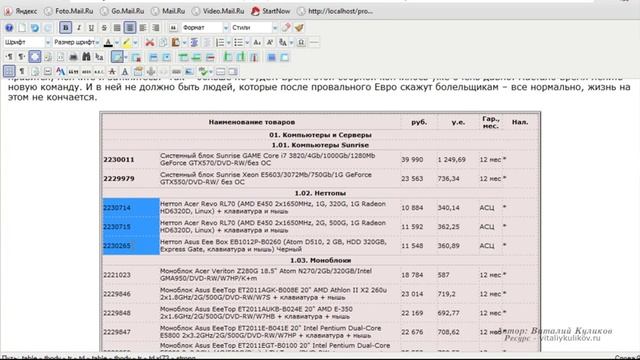Screen dimensions: 640x360
Task: Open the Шрифт font family dropdown
Action: click(27, 42)
